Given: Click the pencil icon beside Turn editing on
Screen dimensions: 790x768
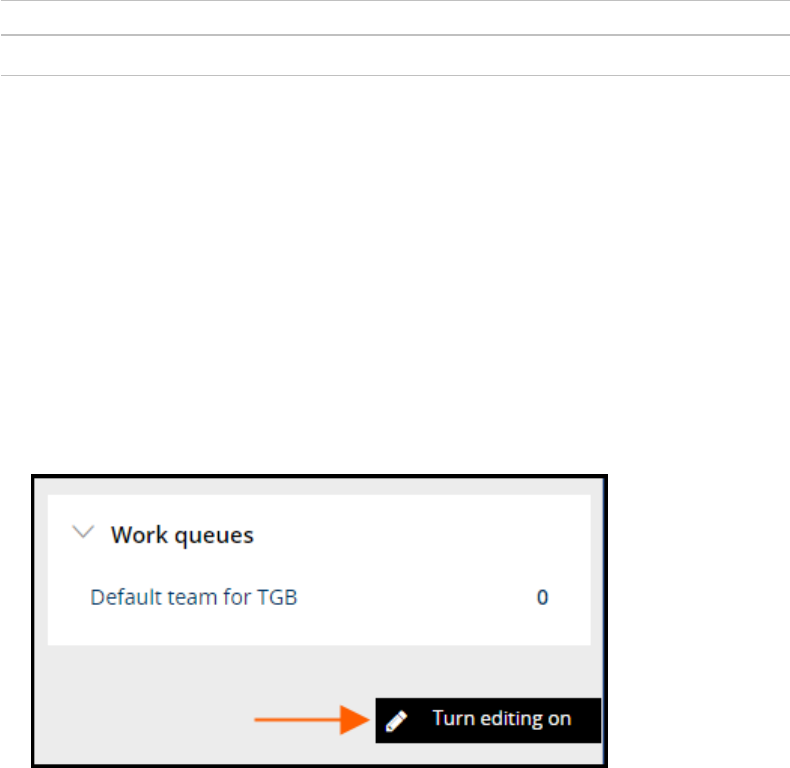Looking at the screenshot, I should pos(396,721).
